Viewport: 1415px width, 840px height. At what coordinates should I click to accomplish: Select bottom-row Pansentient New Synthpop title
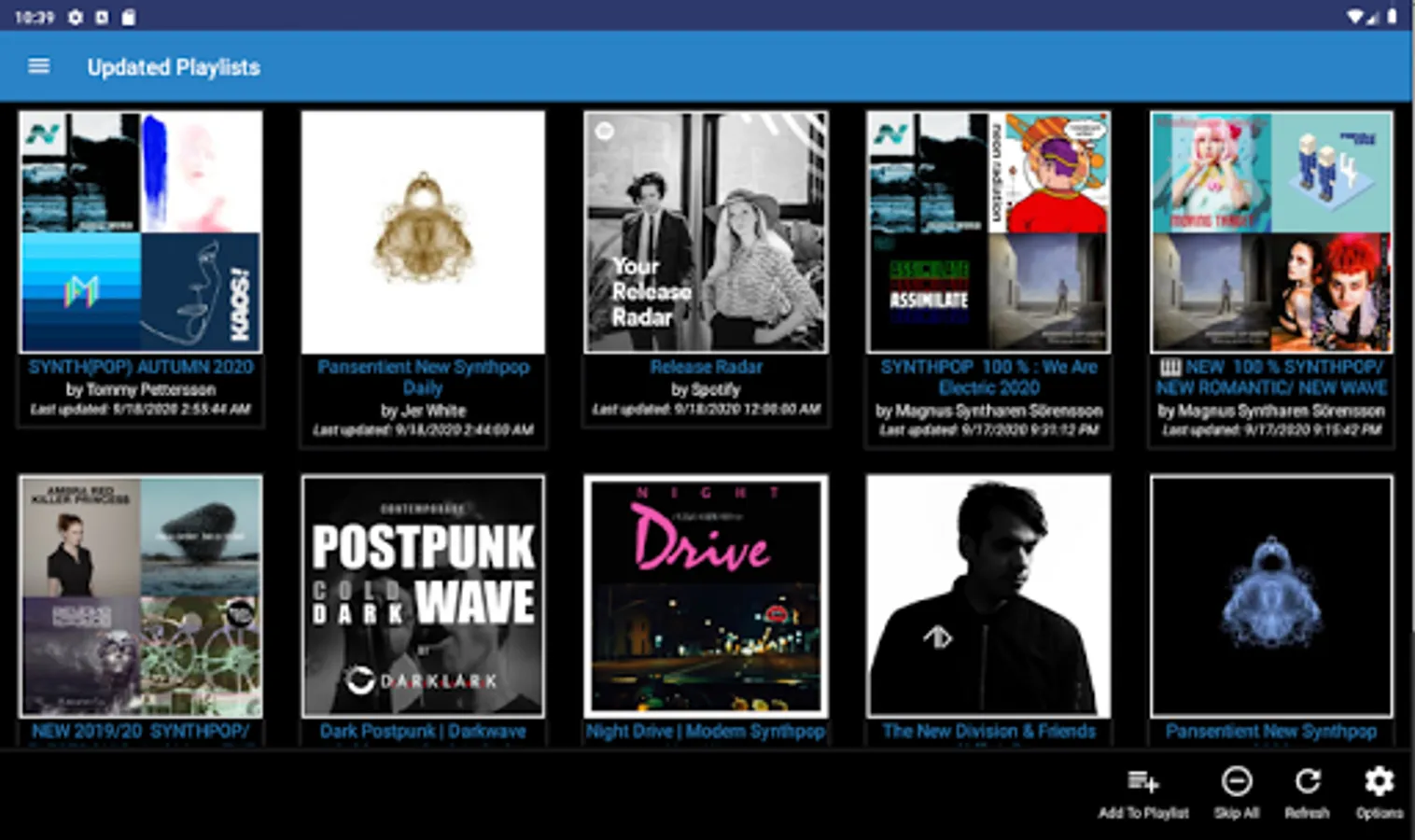1271,732
